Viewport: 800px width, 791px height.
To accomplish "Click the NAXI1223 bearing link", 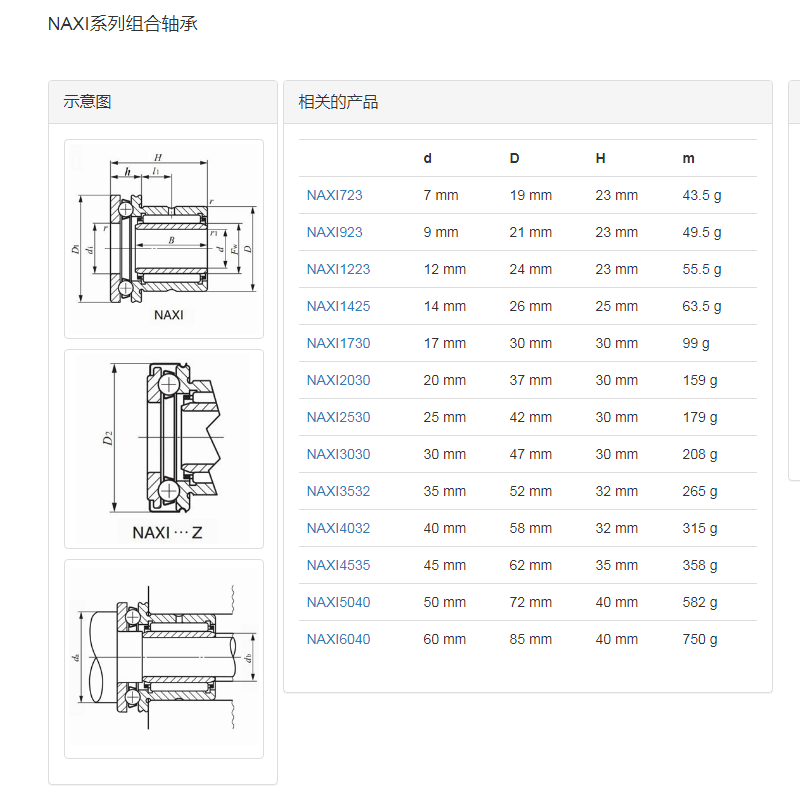I will coord(338,269).
